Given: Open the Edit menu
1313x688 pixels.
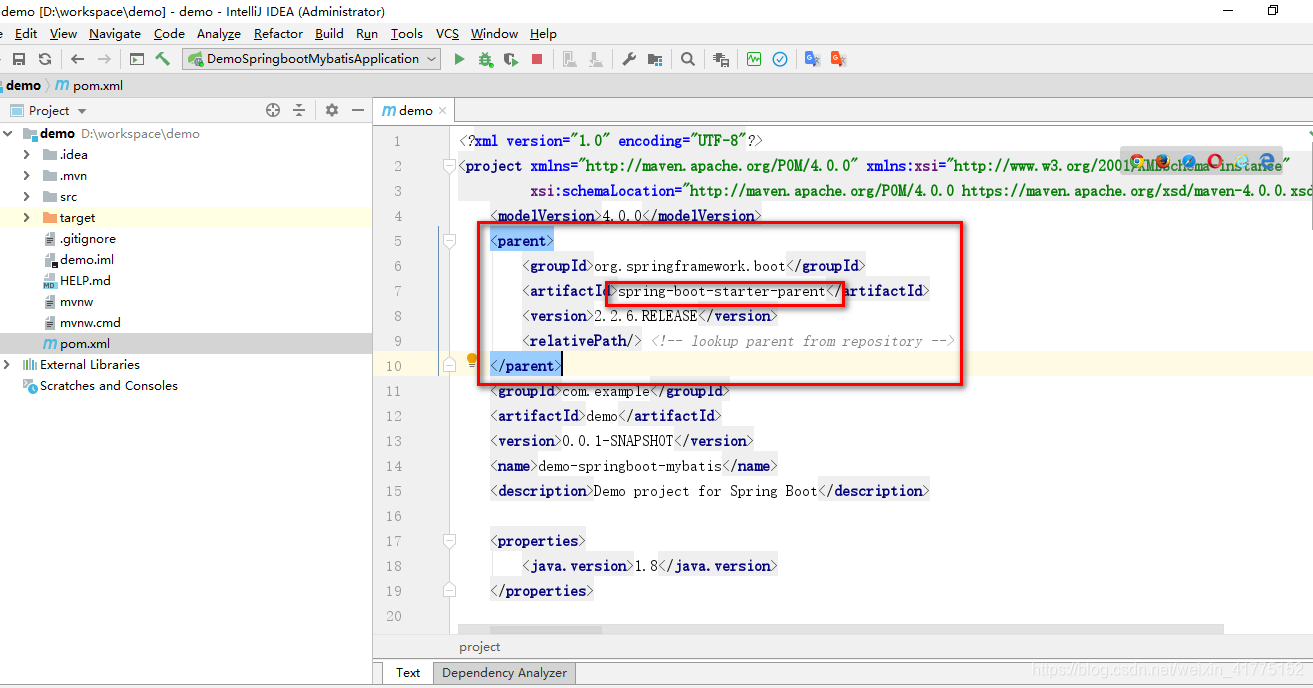Looking at the screenshot, I should 26,33.
